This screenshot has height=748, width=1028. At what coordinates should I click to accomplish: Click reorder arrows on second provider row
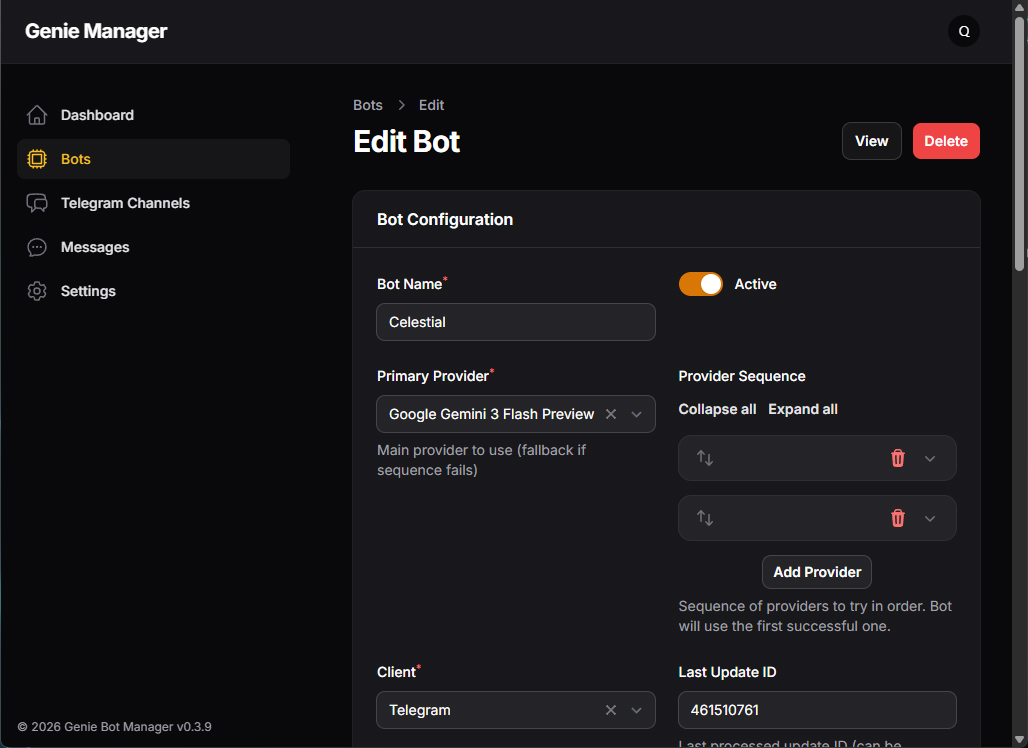(x=705, y=518)
